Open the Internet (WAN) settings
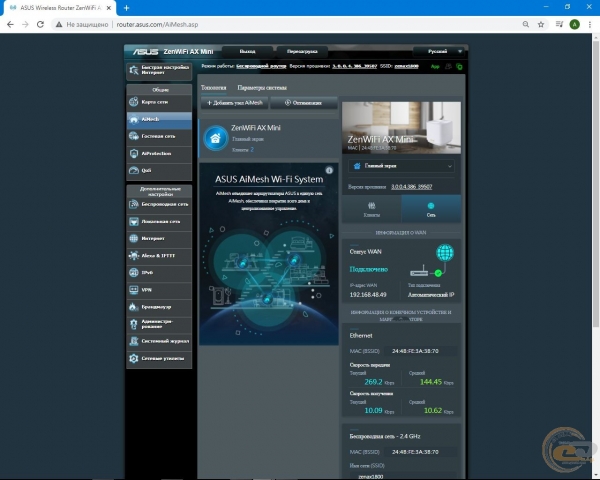 [159, 238]
